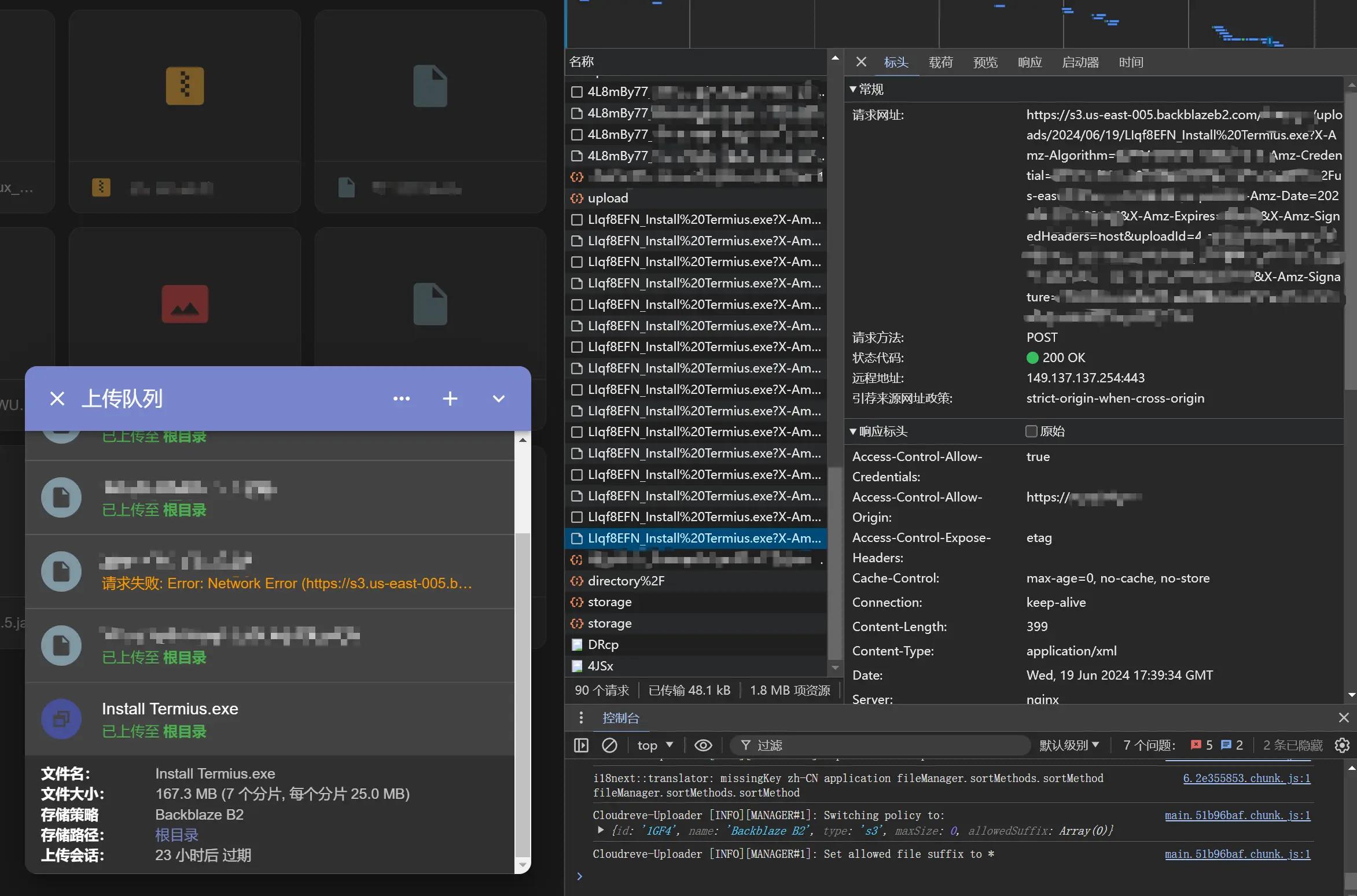Add new file to upload queue (plus icon)

(450, 399)
